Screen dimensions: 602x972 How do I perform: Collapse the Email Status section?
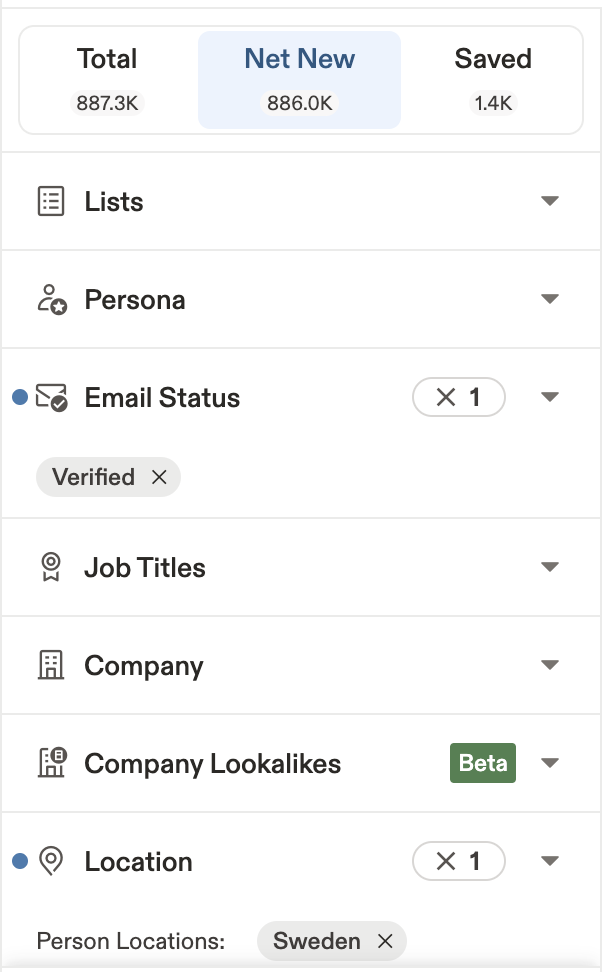click(549, 397)
